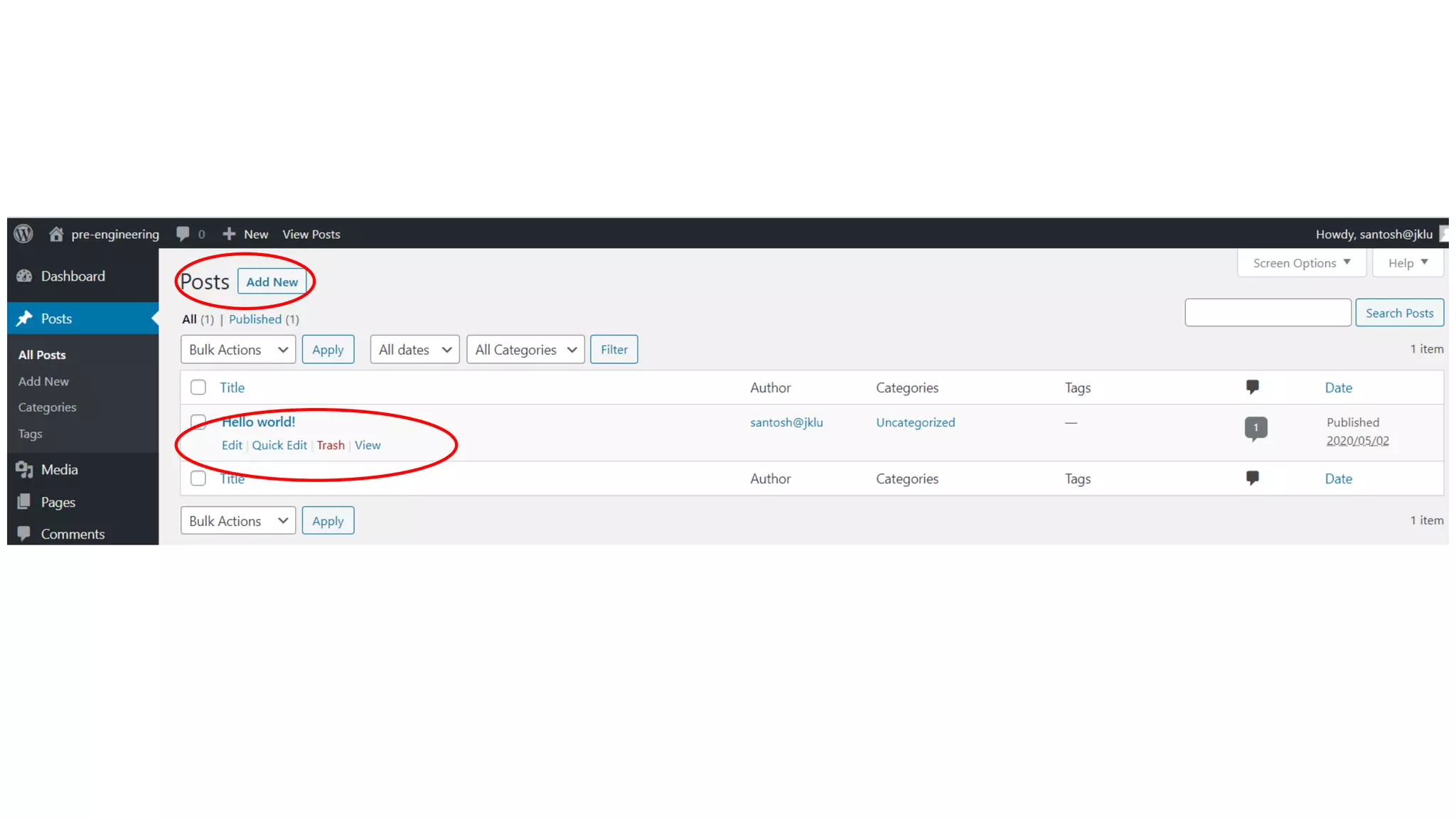
Task: Click the comments bubble in admin bar
Action: [183, 234]
